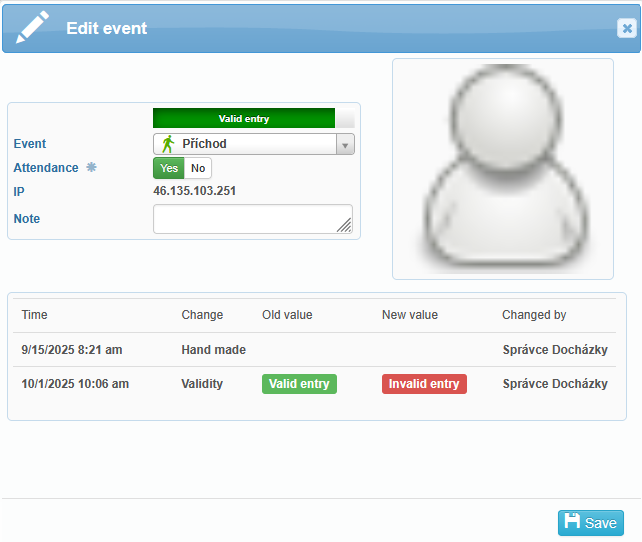Viewport: 642px width, 542px height.
Task: Click the green walking person Příchod icon
Action: pos(168,144)
